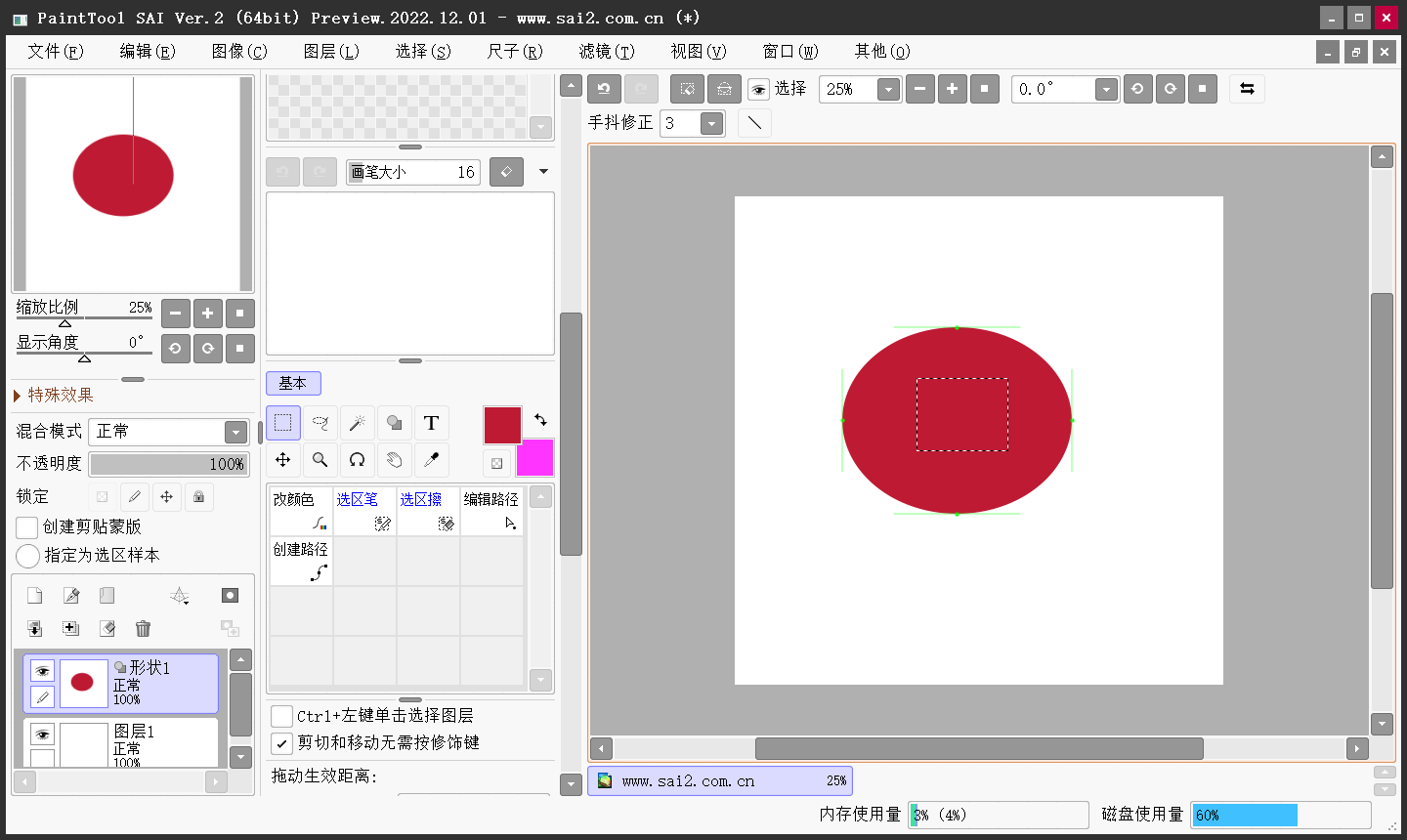Switch to the 基本 tab
The image size is (1407, 840).
click(x=293, y=383)
